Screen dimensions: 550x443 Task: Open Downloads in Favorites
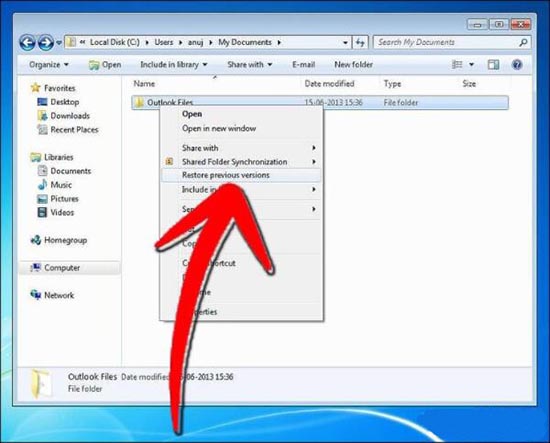(x=70, y=116)
